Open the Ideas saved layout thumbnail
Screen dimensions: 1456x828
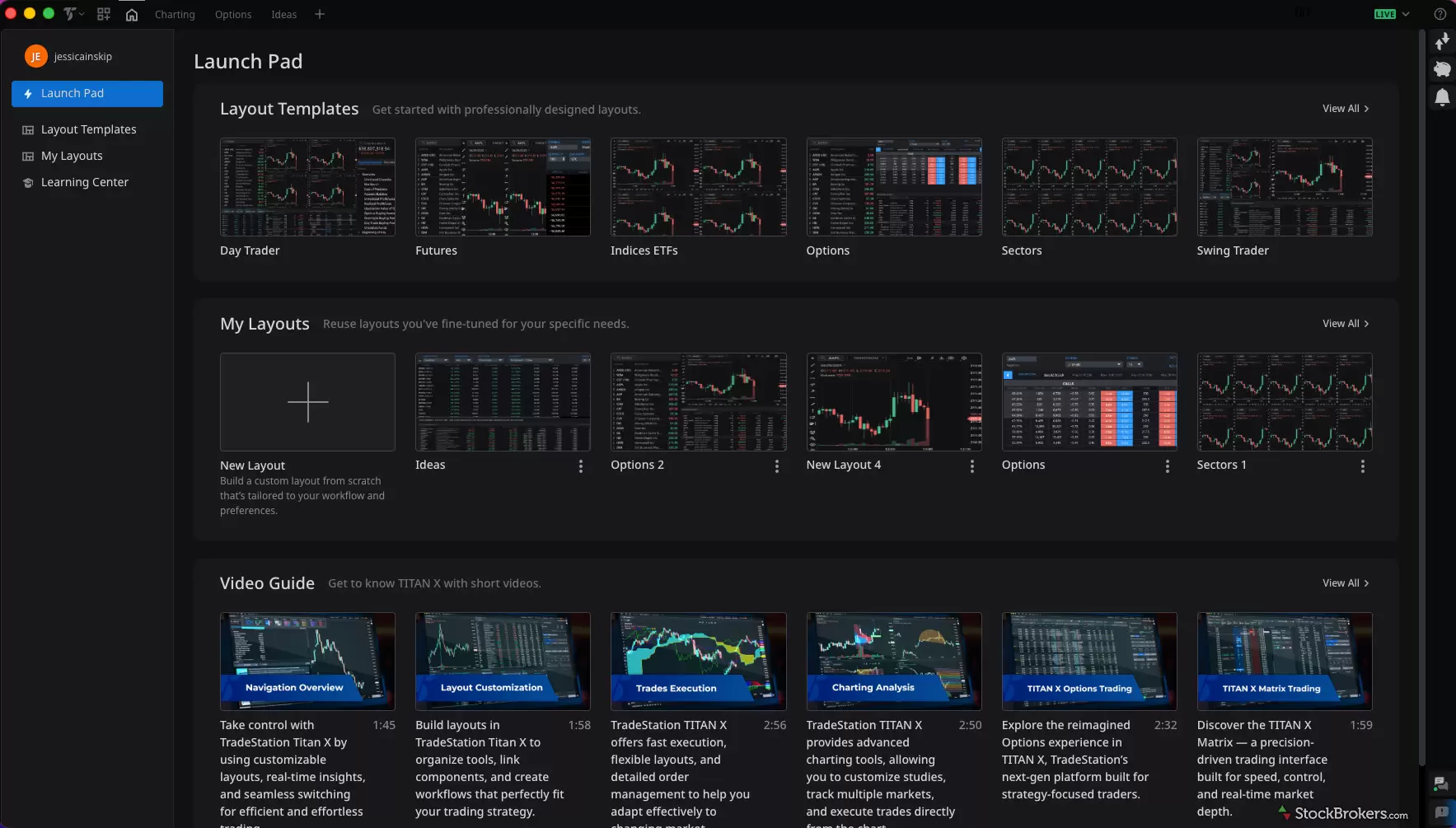point(503,402)
